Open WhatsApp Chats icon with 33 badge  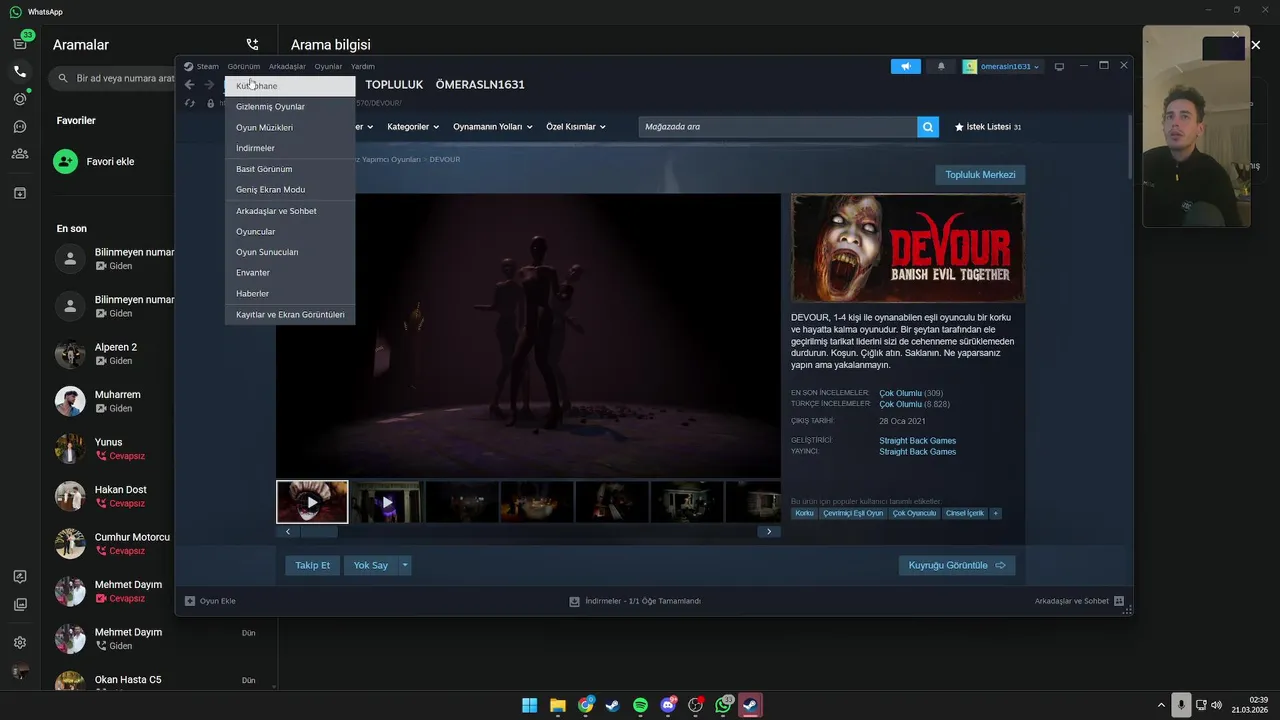pyautogui.click(x=20, y=43)
